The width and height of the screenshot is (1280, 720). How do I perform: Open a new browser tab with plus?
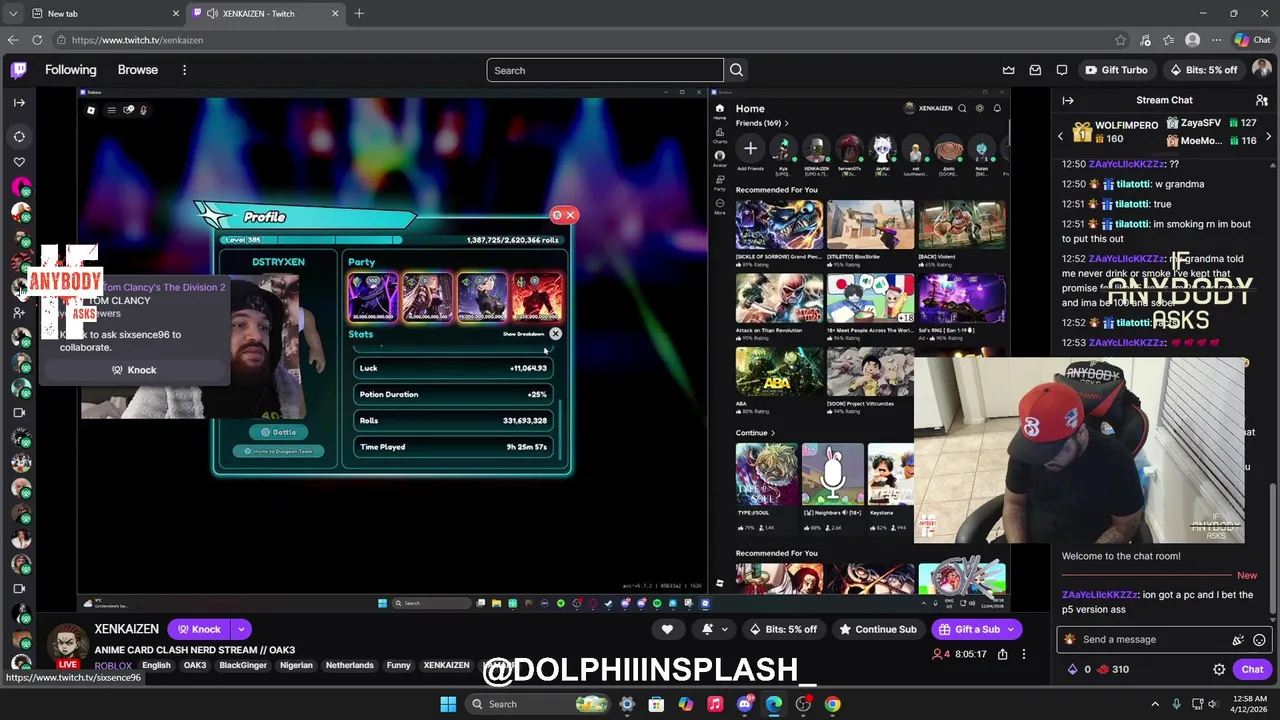pyautogui.click(x=359, y=13)
